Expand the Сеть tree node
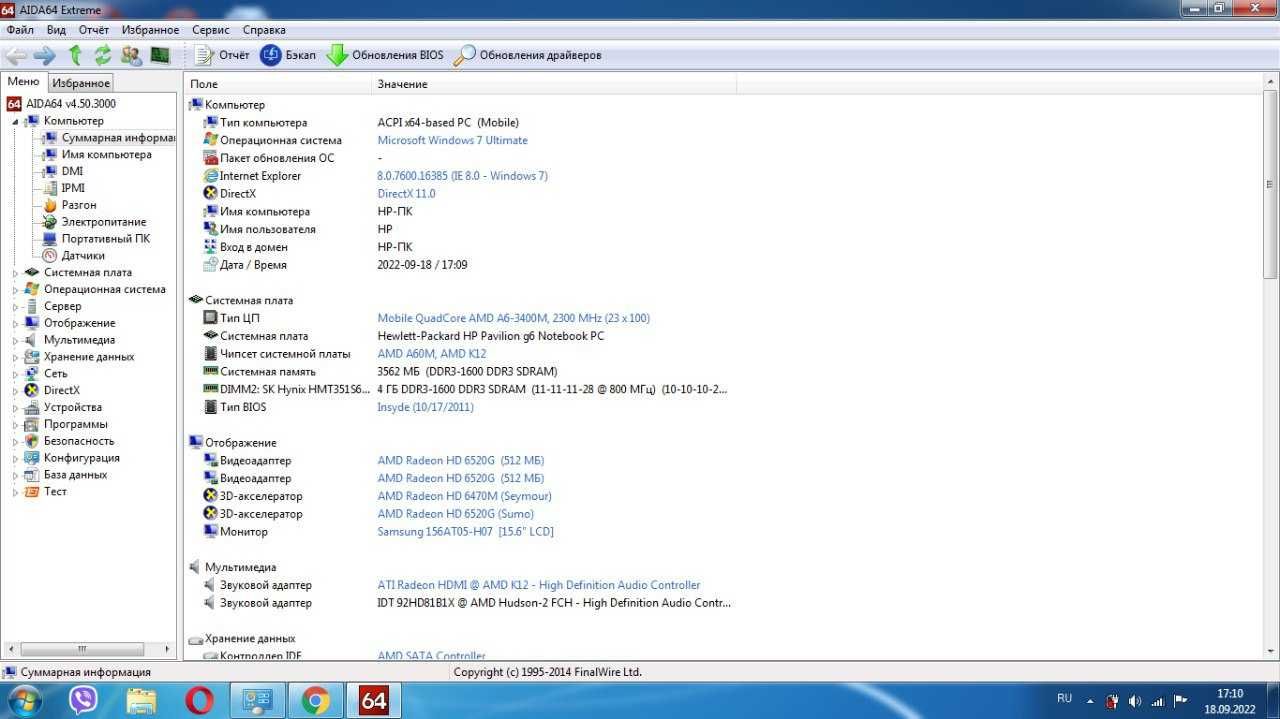1280x719 pixels. [15, 373]
